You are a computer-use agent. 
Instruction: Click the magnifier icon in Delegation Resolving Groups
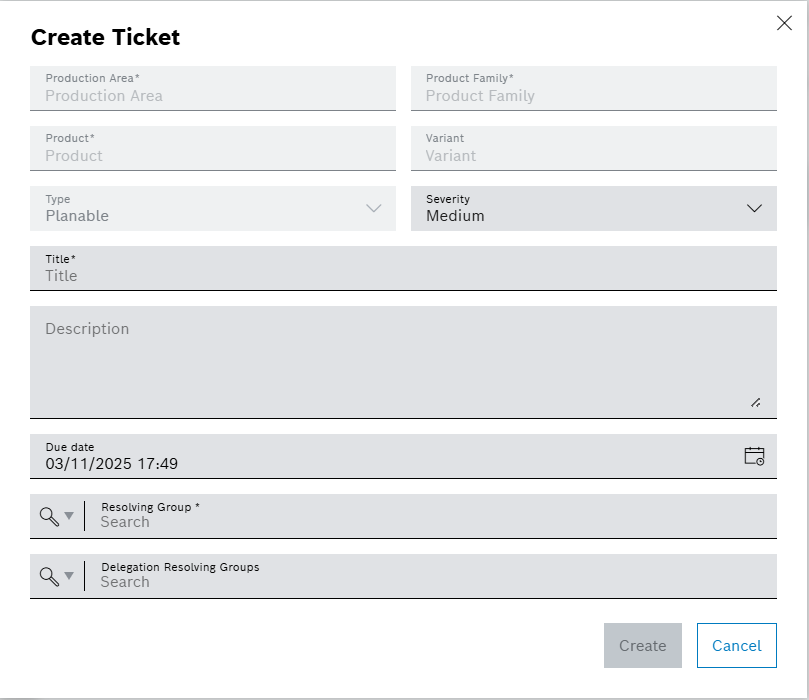click(46, 576)
